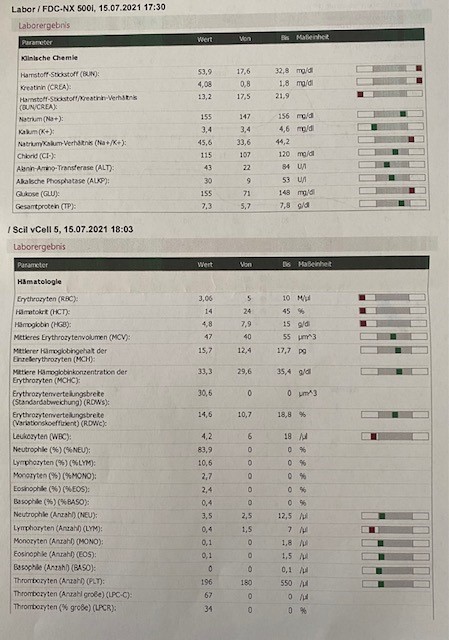Image resolution: width=449 pixels, height=640 pixels.
Task: Select the Thrombozyten (Anzahl) (PLT) value 196
Action: coord(207,582)
